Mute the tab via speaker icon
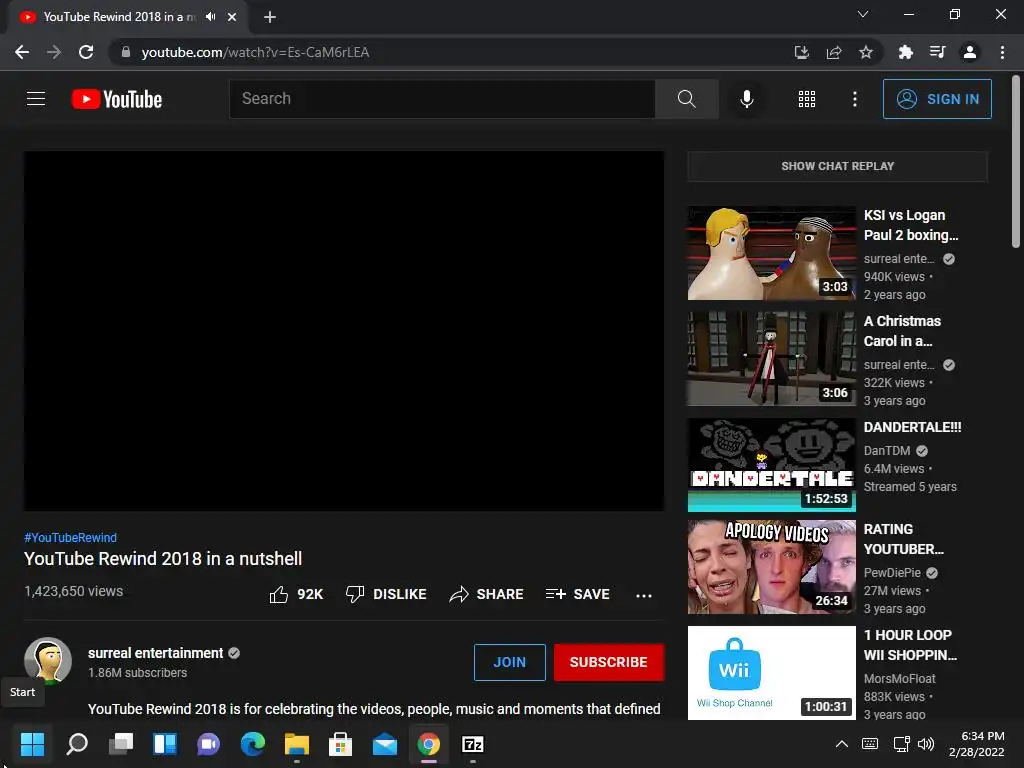This screenshot has height=768, width=1024. tap(210, 17)
